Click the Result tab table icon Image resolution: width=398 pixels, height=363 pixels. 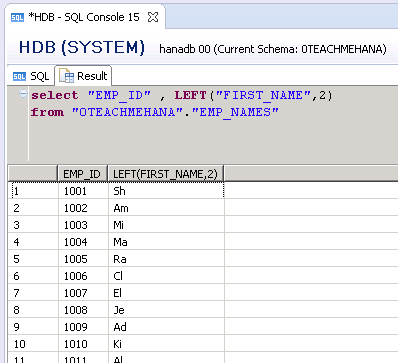click(66, 76)
